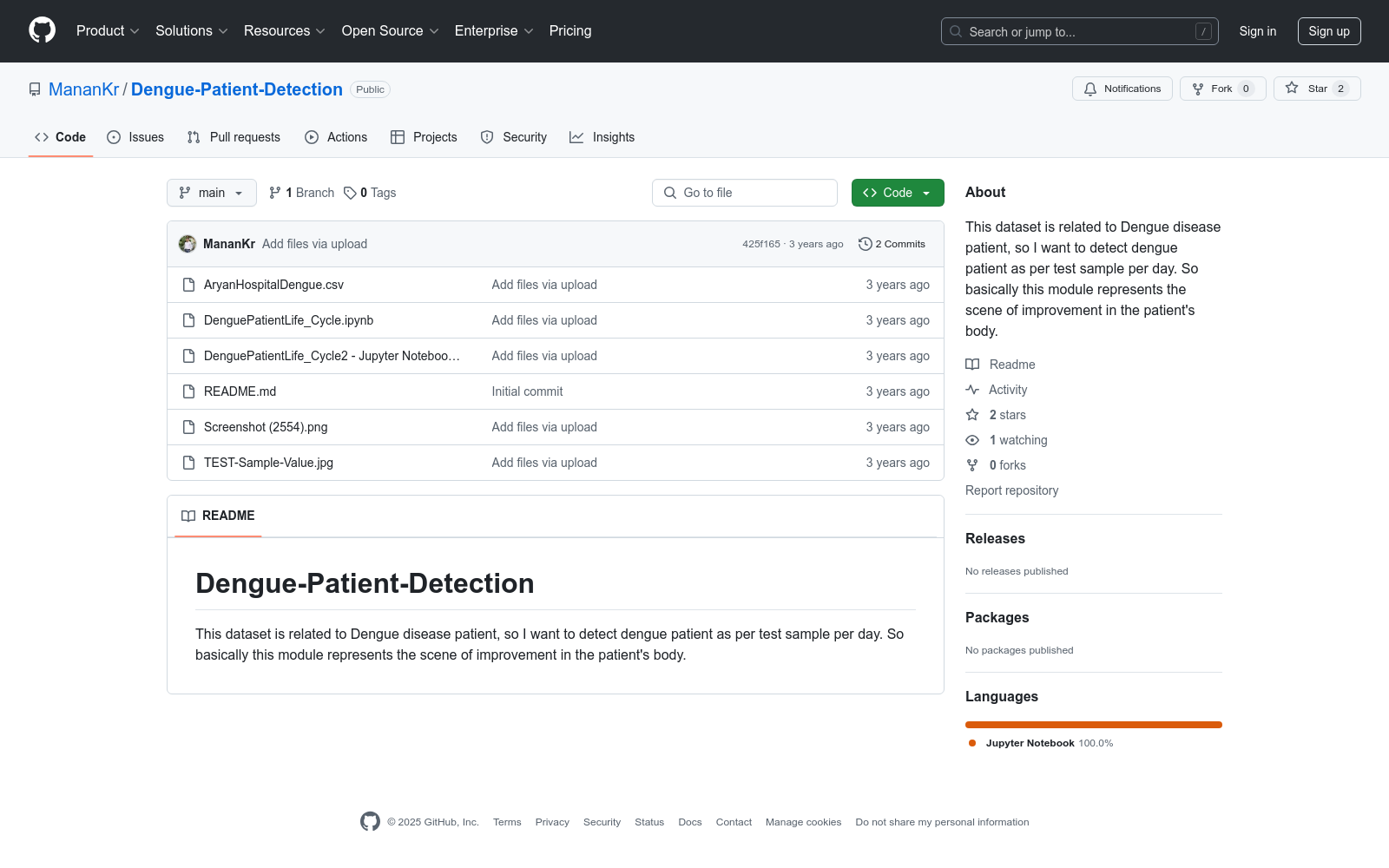Open the Terms link in footer

[x=507, y=822]
